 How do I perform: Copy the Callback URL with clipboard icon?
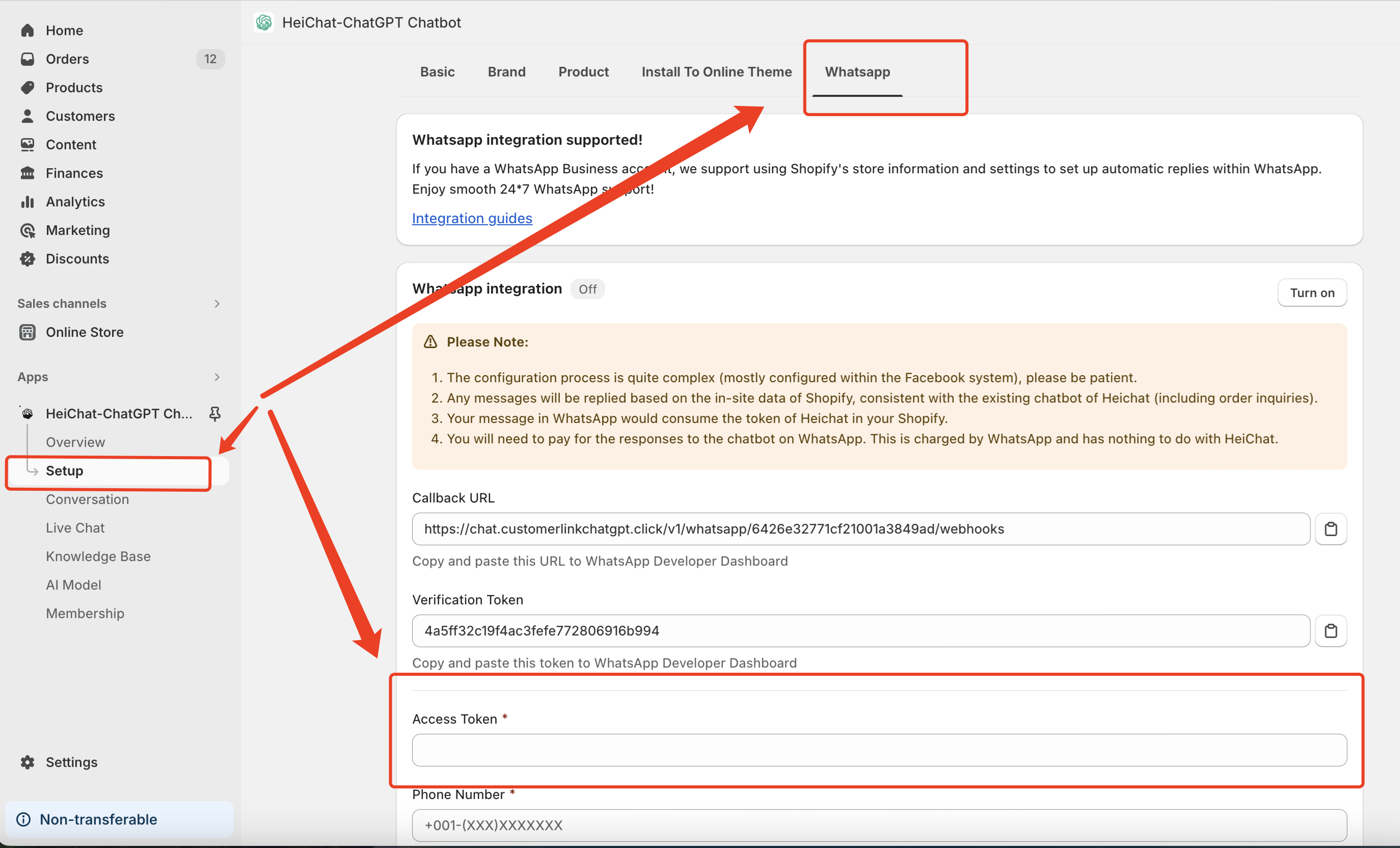pos(1330,529)
